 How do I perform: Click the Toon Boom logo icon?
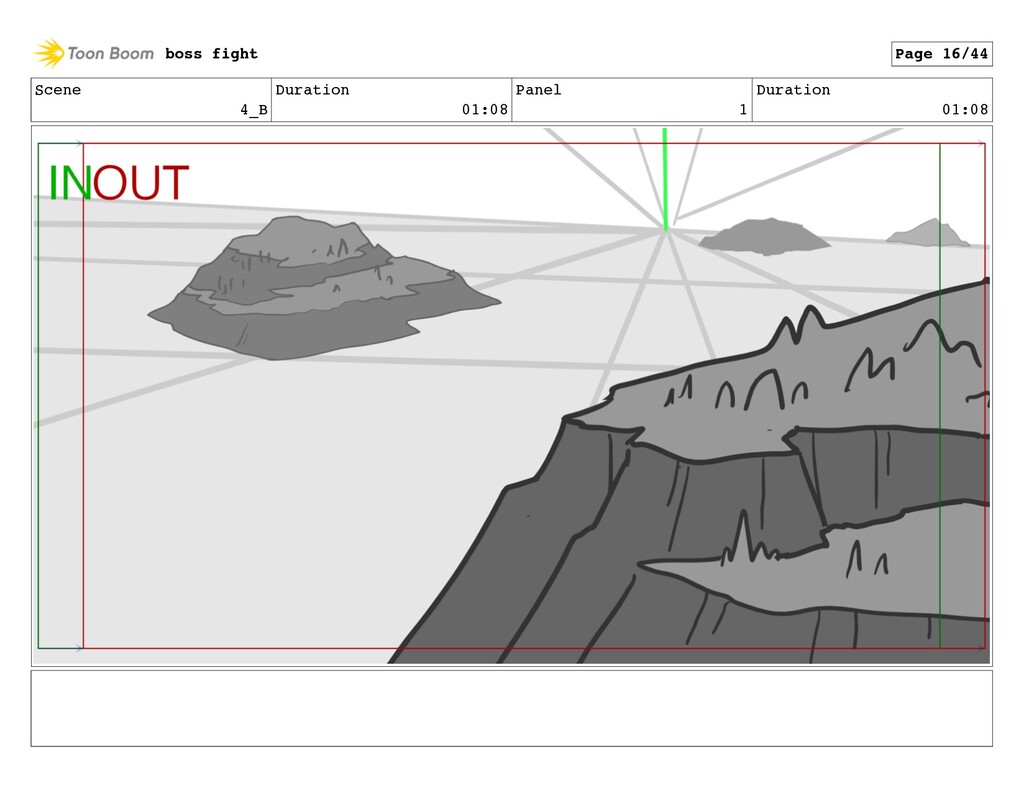tap(49, 53)
